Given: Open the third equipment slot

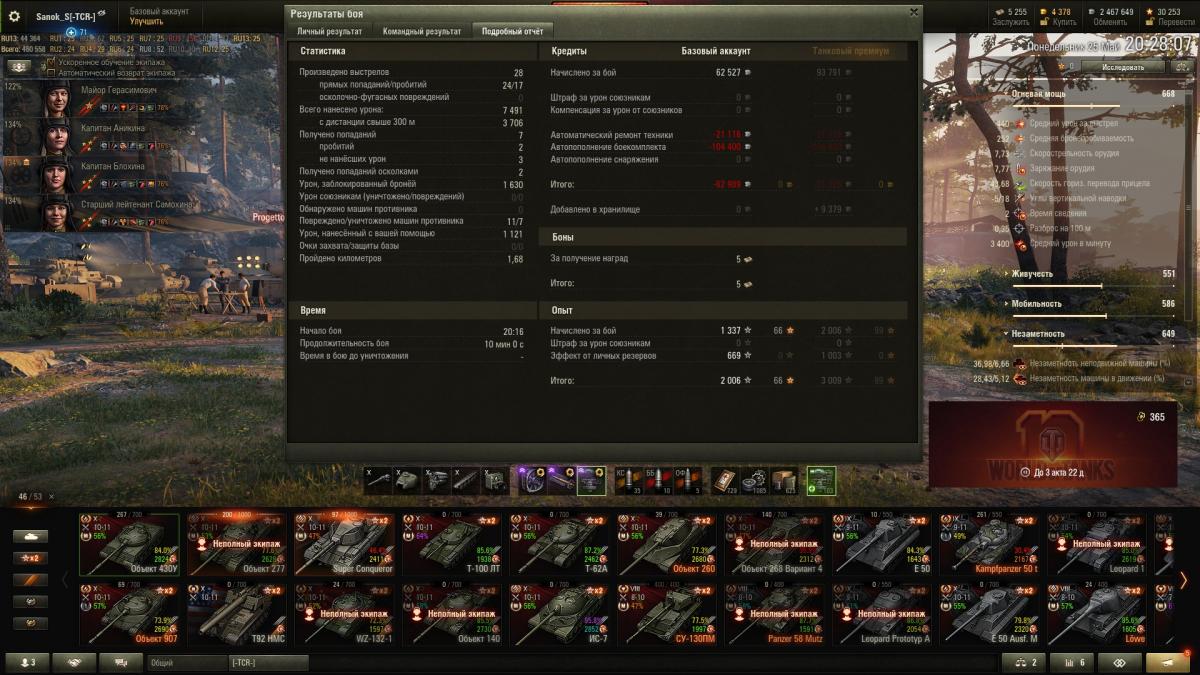Looking at the screenshot, I should [x=591, y=480].
